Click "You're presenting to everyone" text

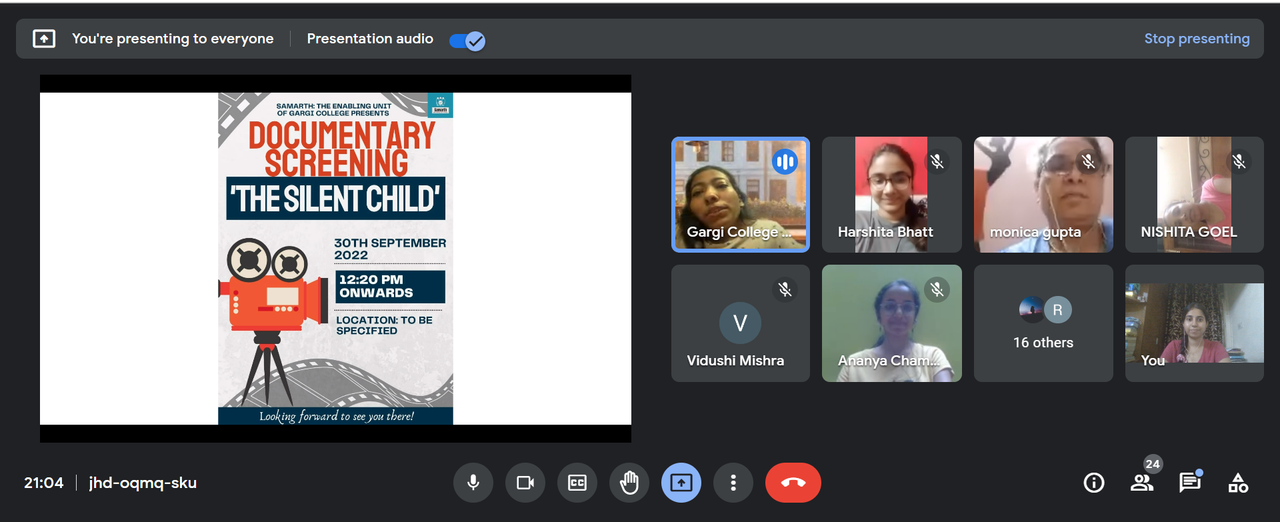(x=173, y=39)
